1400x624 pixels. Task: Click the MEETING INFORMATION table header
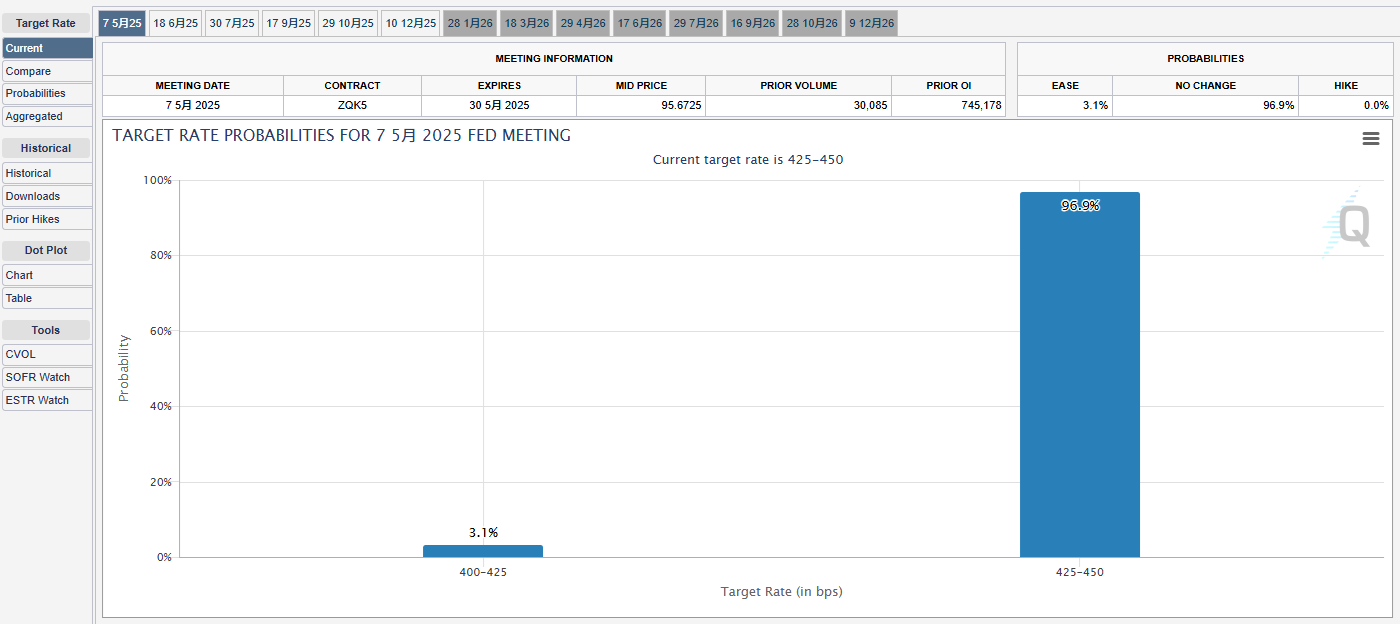click(554, 59)
